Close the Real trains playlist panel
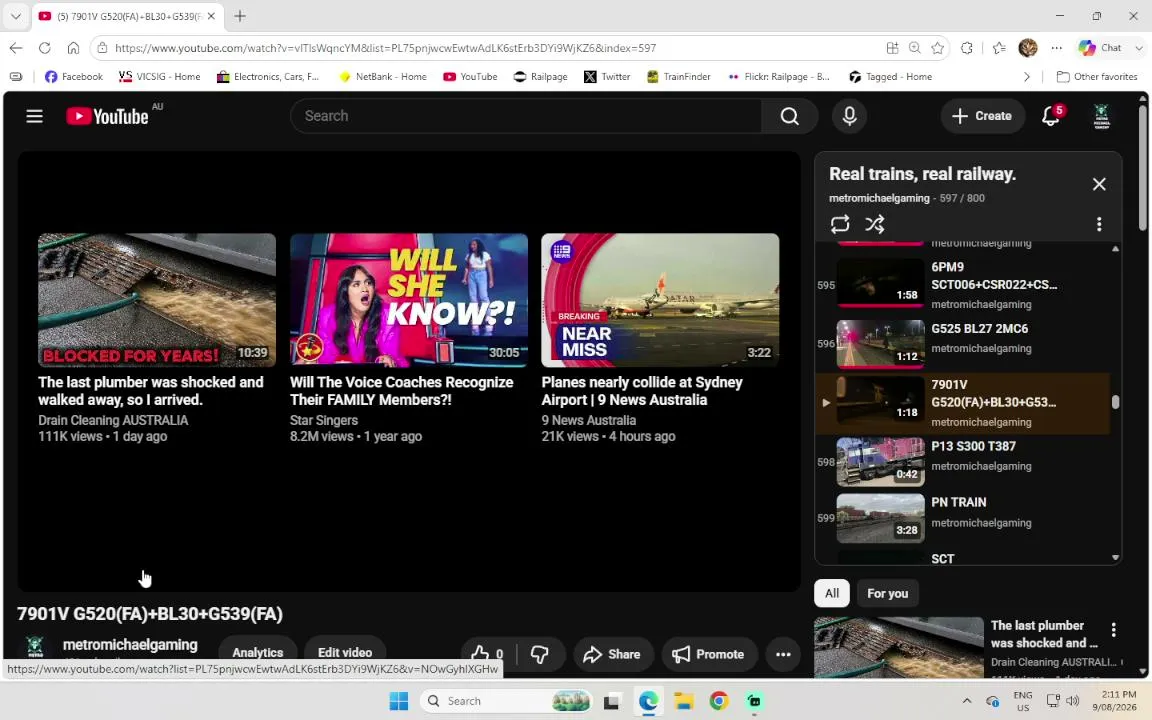Image resolution: width=1152 pixels, height=720 pixels. (1099, 184)
